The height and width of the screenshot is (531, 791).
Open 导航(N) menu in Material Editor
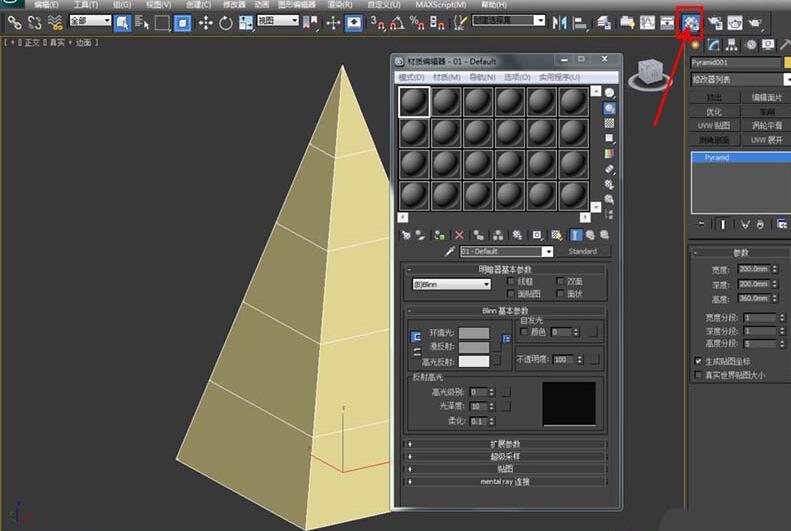(482, 77)
